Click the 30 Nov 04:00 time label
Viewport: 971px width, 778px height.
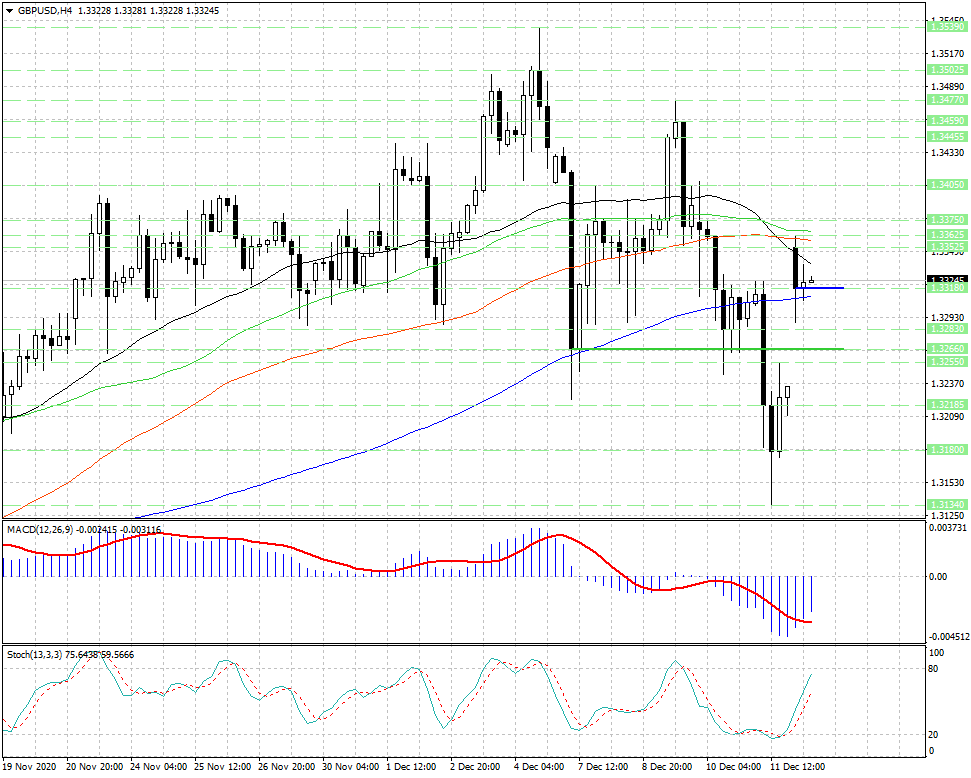351,767
